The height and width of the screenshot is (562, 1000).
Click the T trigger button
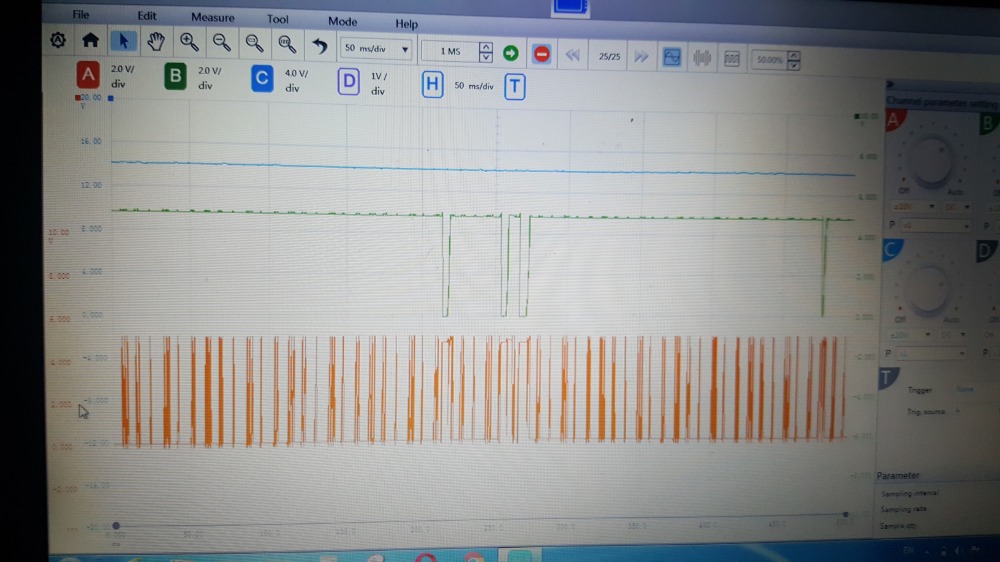click(514, 87)
